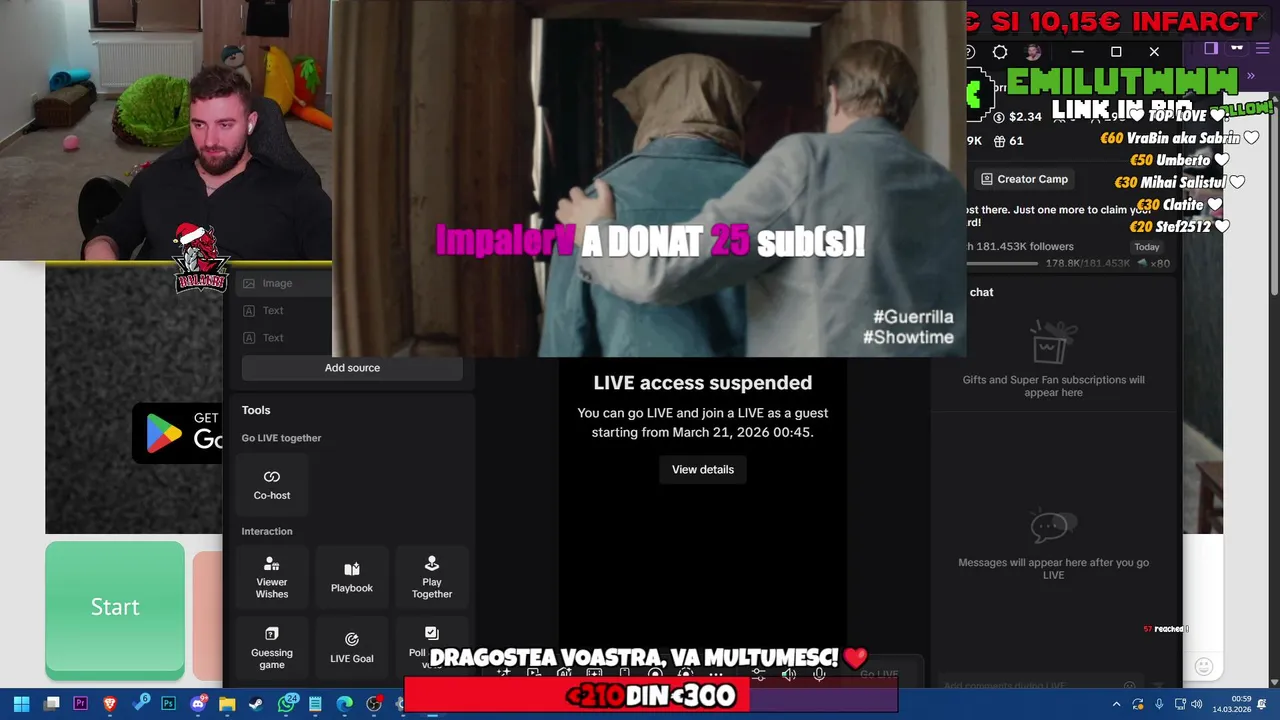This screenshot has height=720, width=1280.
Task: Open Microsoft Edge from taskbar
Action: coord(345,704)
